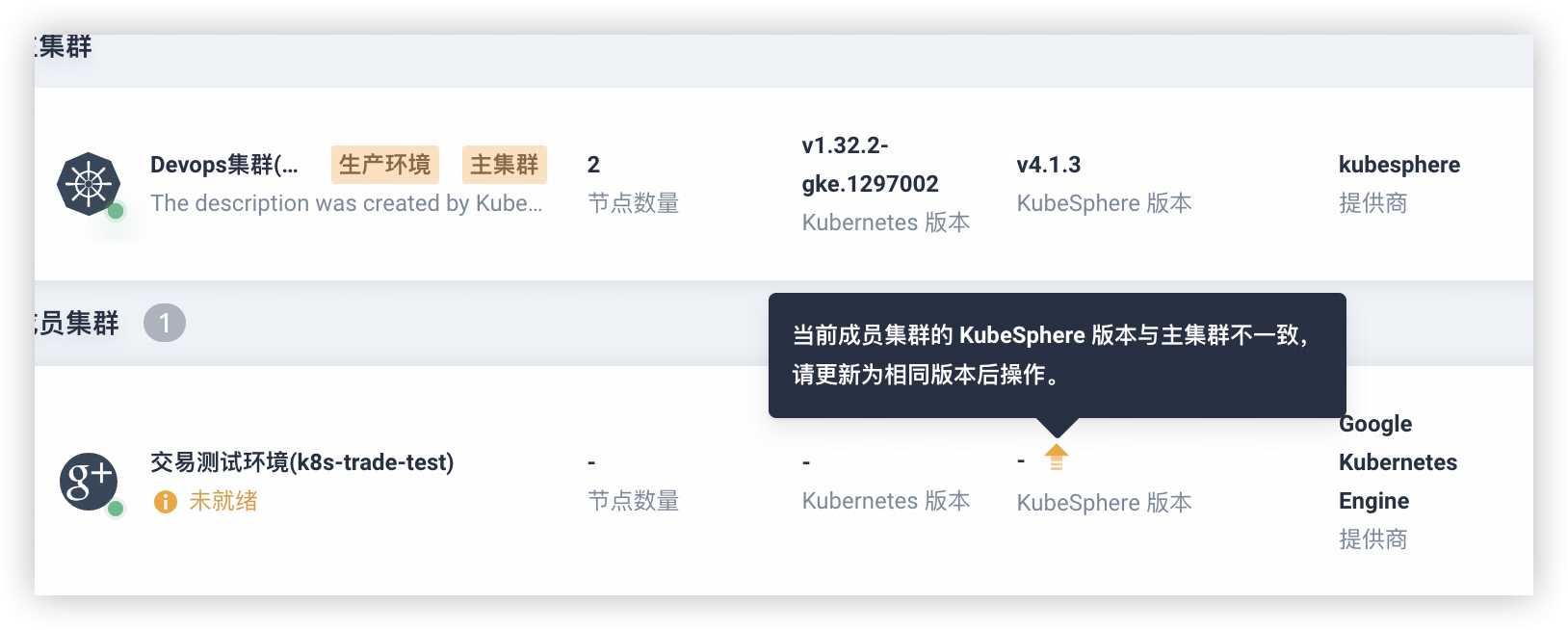Click the Devops cluster helm wheel icon

point(88,183)
